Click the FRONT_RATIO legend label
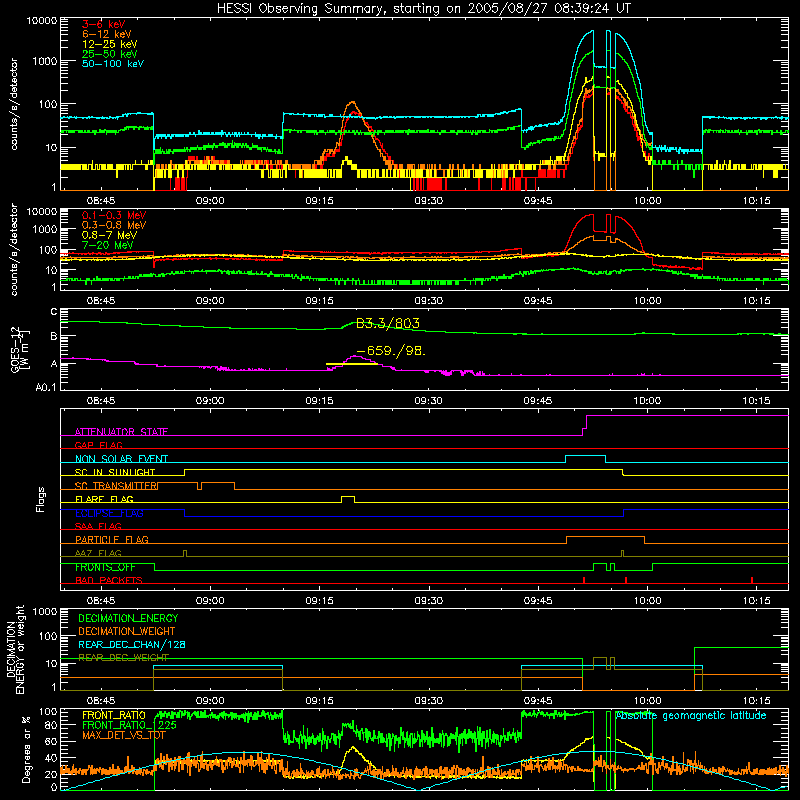The image size is (800, 800). pos(114,715)
